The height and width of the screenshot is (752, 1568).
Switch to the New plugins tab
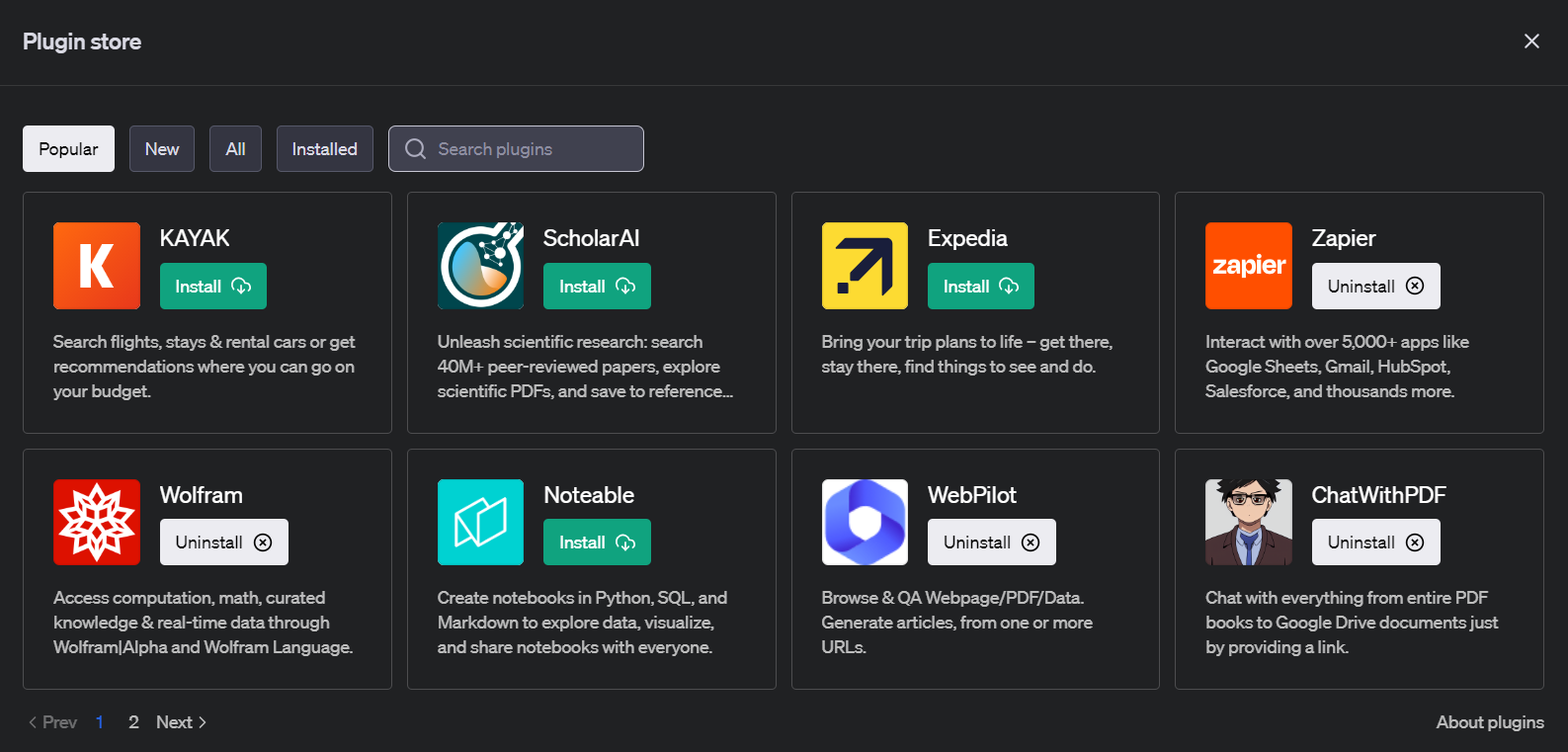point(162,149)
